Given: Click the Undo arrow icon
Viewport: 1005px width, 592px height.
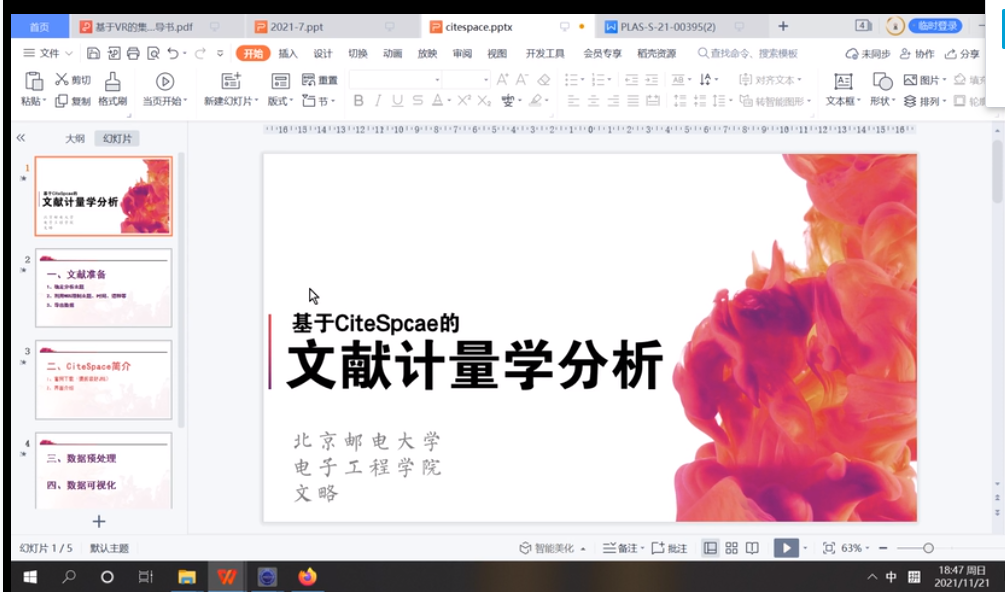Looking at the screenshot, I should click(x=173, y=53).
